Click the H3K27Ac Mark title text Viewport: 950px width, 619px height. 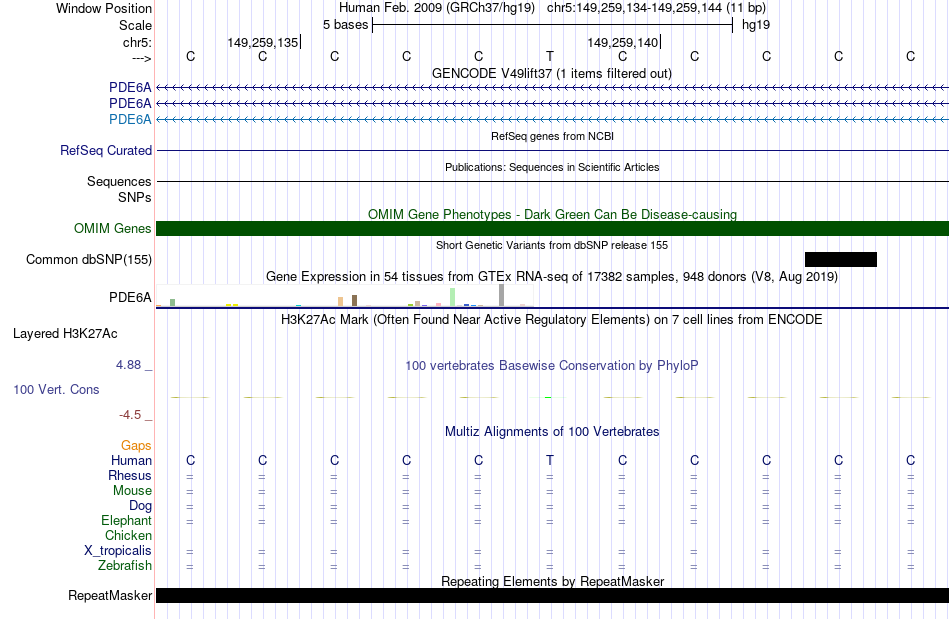(x=552, y=320)
